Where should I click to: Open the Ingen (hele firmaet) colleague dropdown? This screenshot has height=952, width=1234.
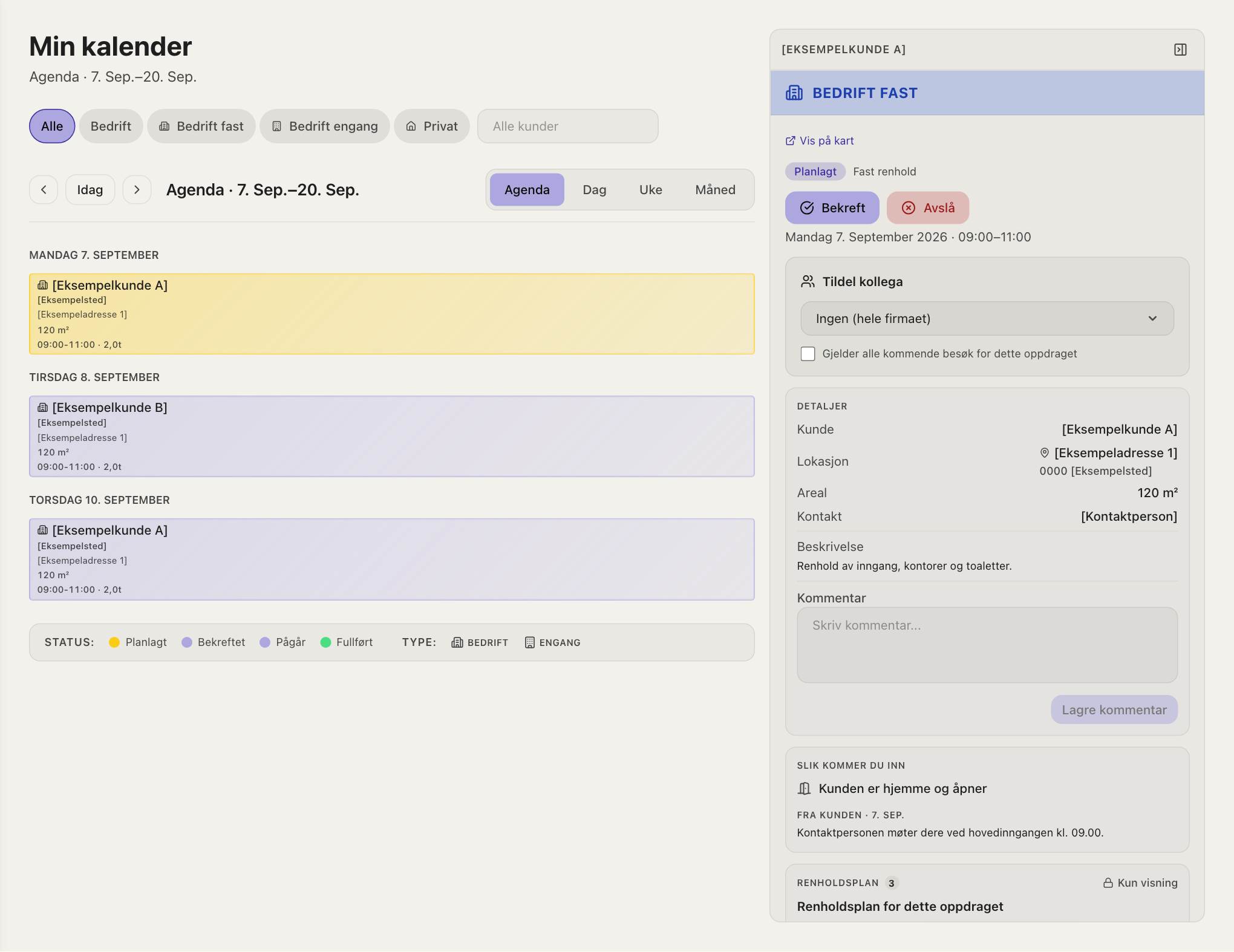point(987,319)
